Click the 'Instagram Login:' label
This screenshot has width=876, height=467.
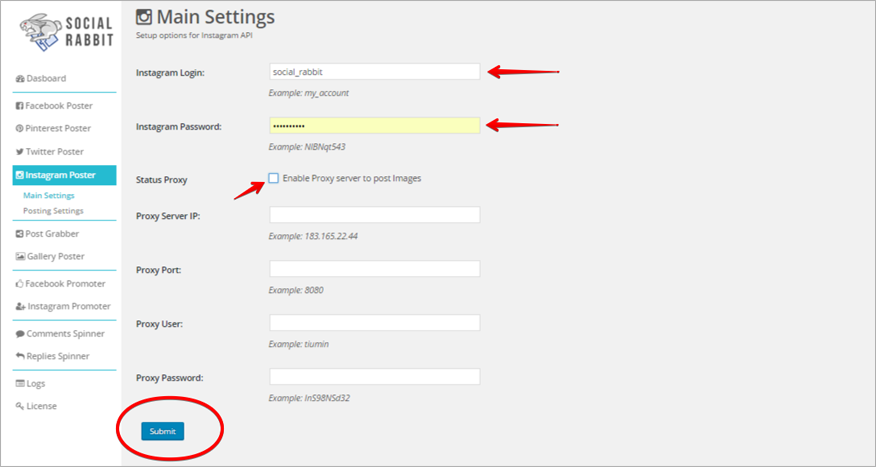tap(170, 73)
